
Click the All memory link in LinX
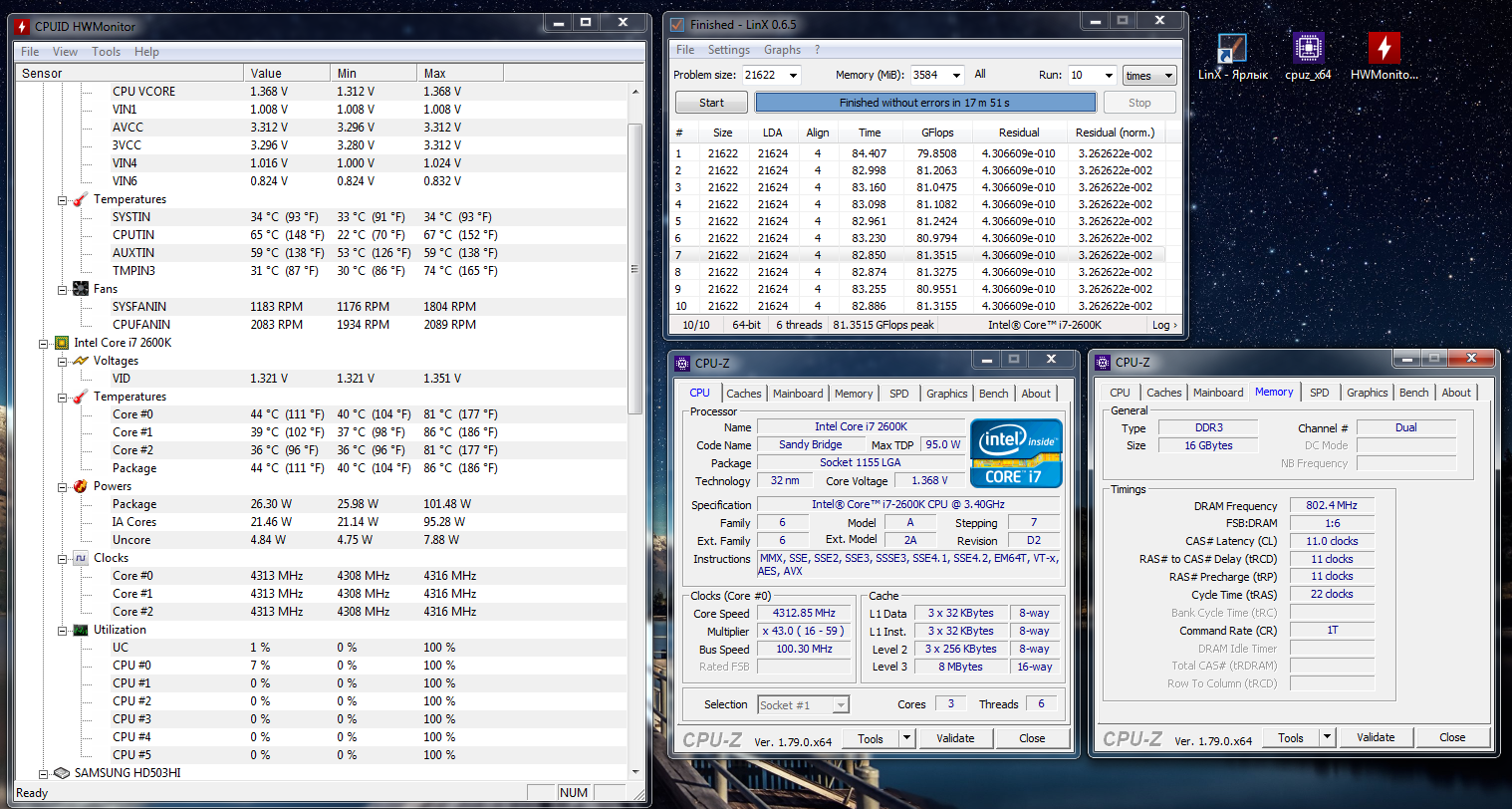coord(980,74)
